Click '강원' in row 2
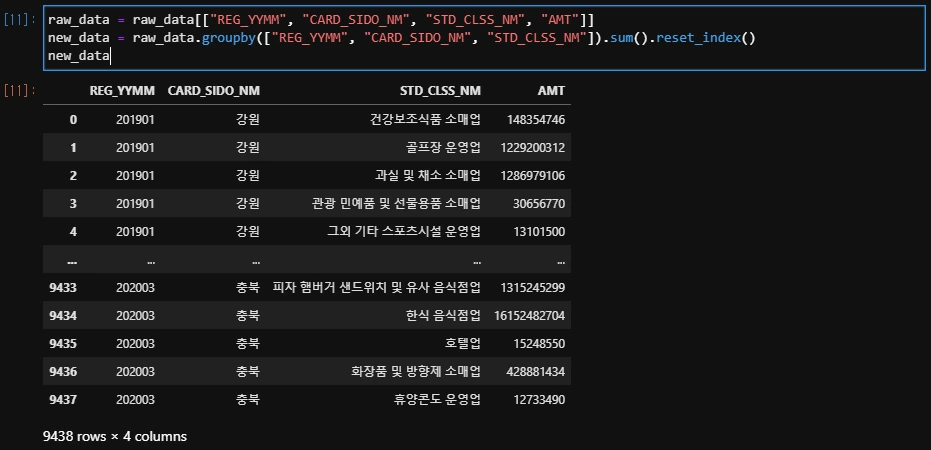931x450 pixels. click(248, 176)
